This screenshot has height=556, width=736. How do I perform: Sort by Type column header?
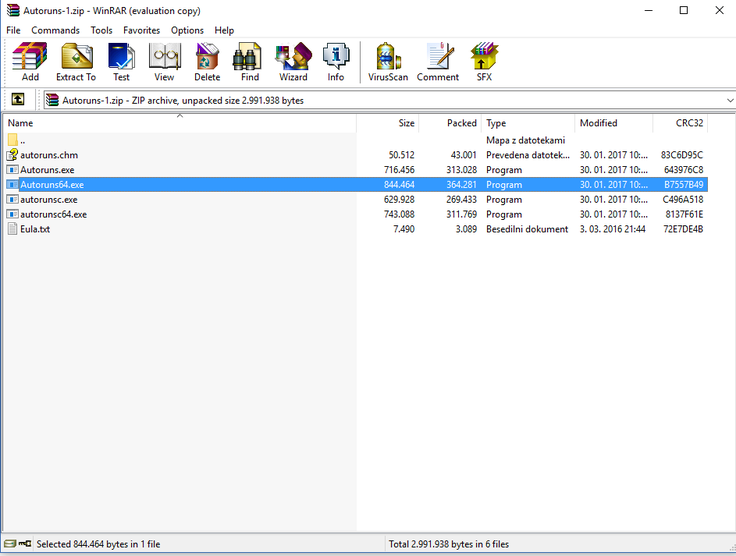528,123
